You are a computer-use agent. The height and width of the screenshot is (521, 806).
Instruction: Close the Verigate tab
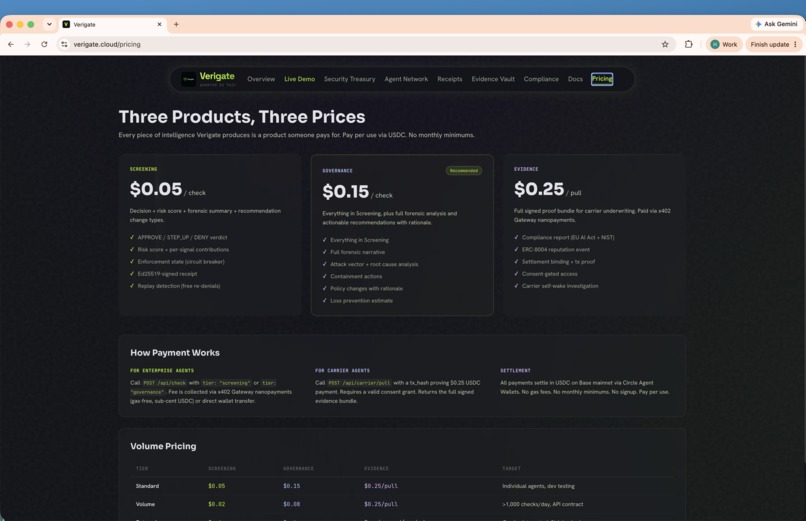click(x=159, y=24)
